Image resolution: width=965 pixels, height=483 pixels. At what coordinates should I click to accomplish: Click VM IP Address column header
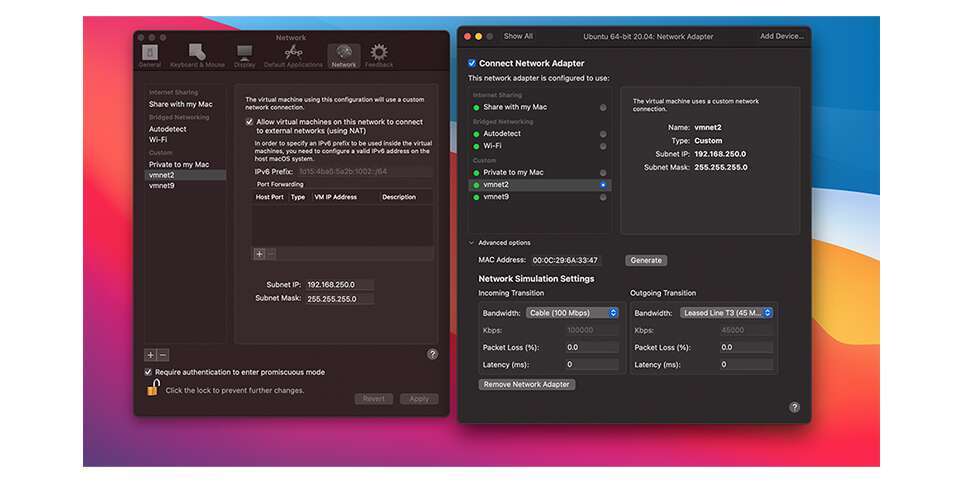336,198
